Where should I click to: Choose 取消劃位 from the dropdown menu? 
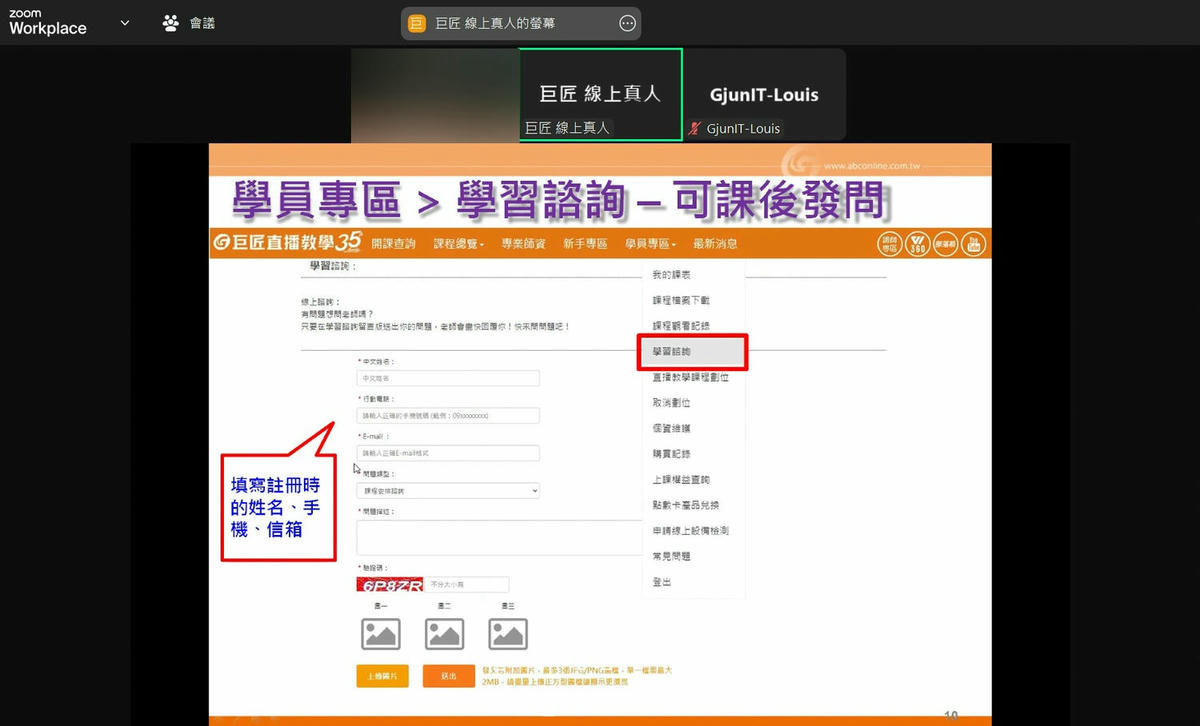pyautogui.click(x=671, y=403)
